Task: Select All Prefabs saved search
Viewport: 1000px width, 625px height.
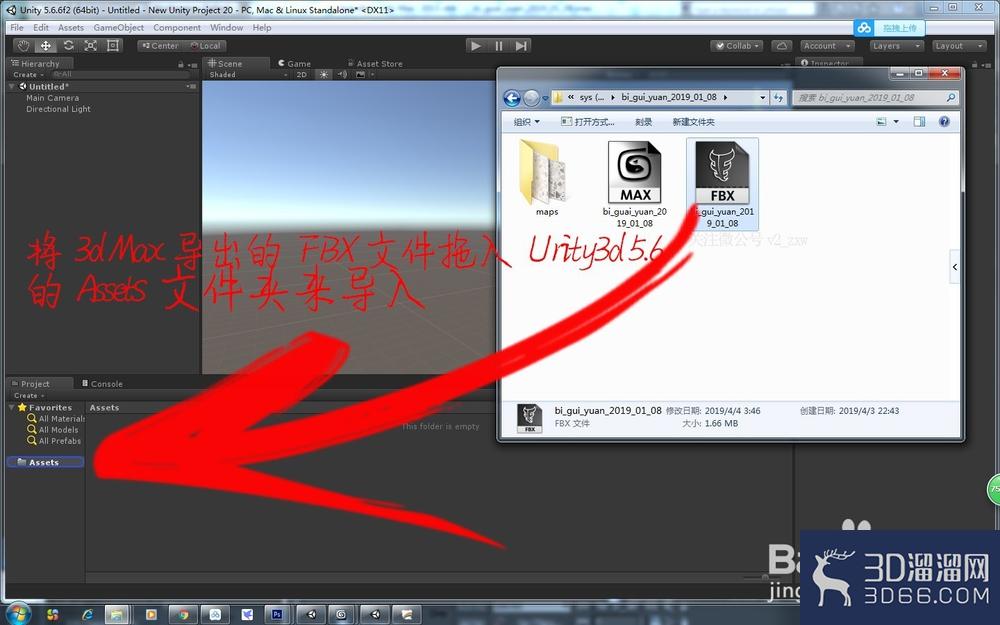Action: (54, 441)
